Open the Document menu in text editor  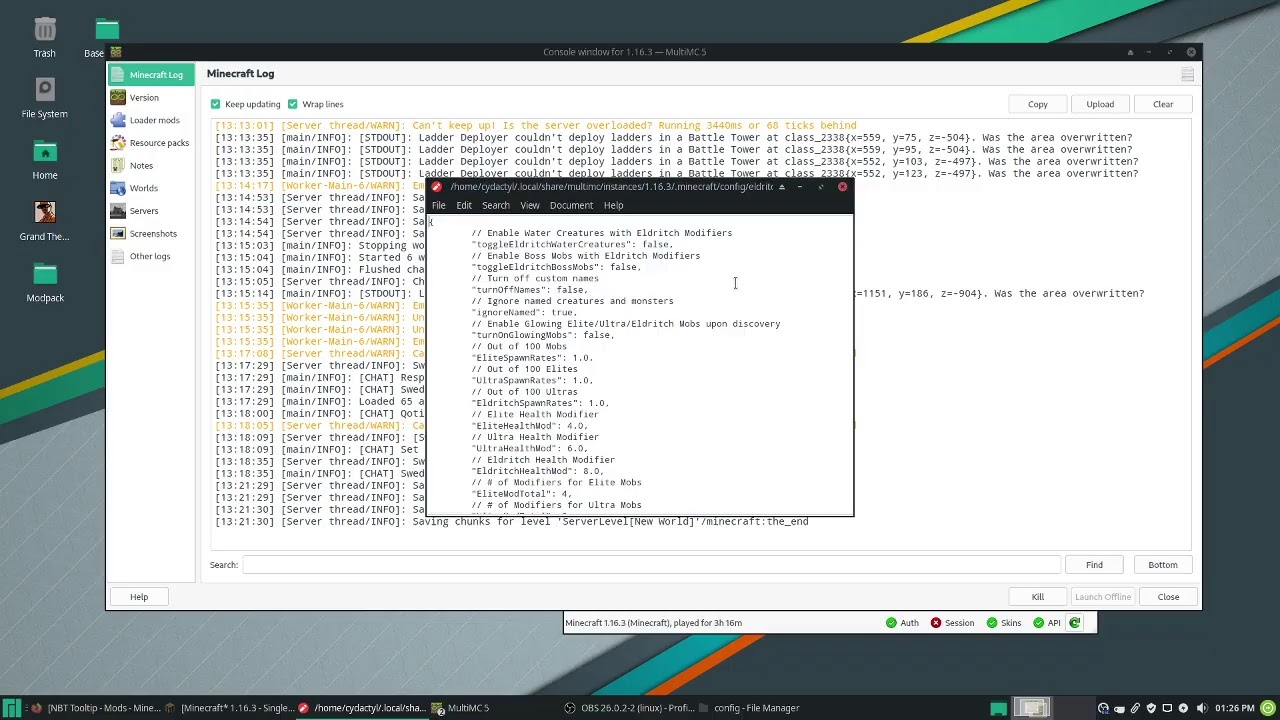pyautogui.click(x=571, y=205)
